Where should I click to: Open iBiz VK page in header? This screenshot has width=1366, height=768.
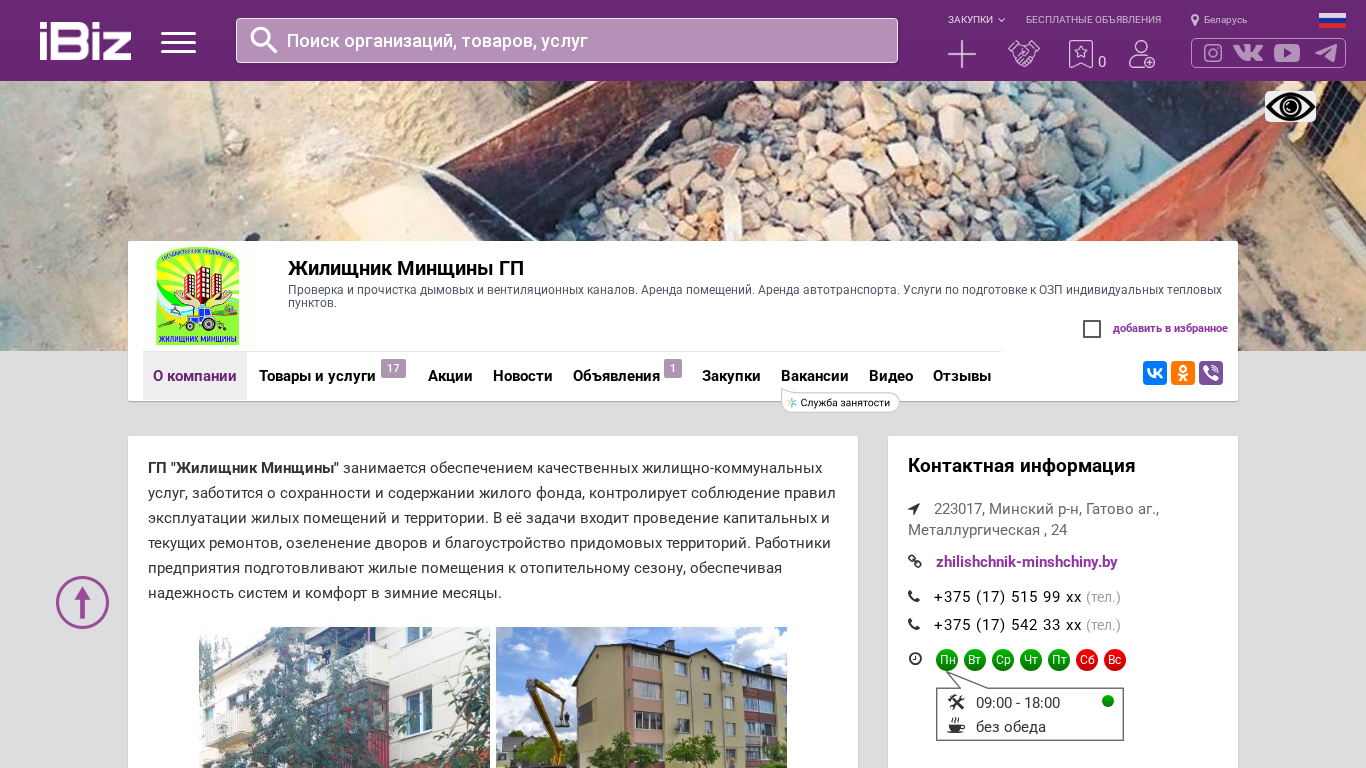1248,53
